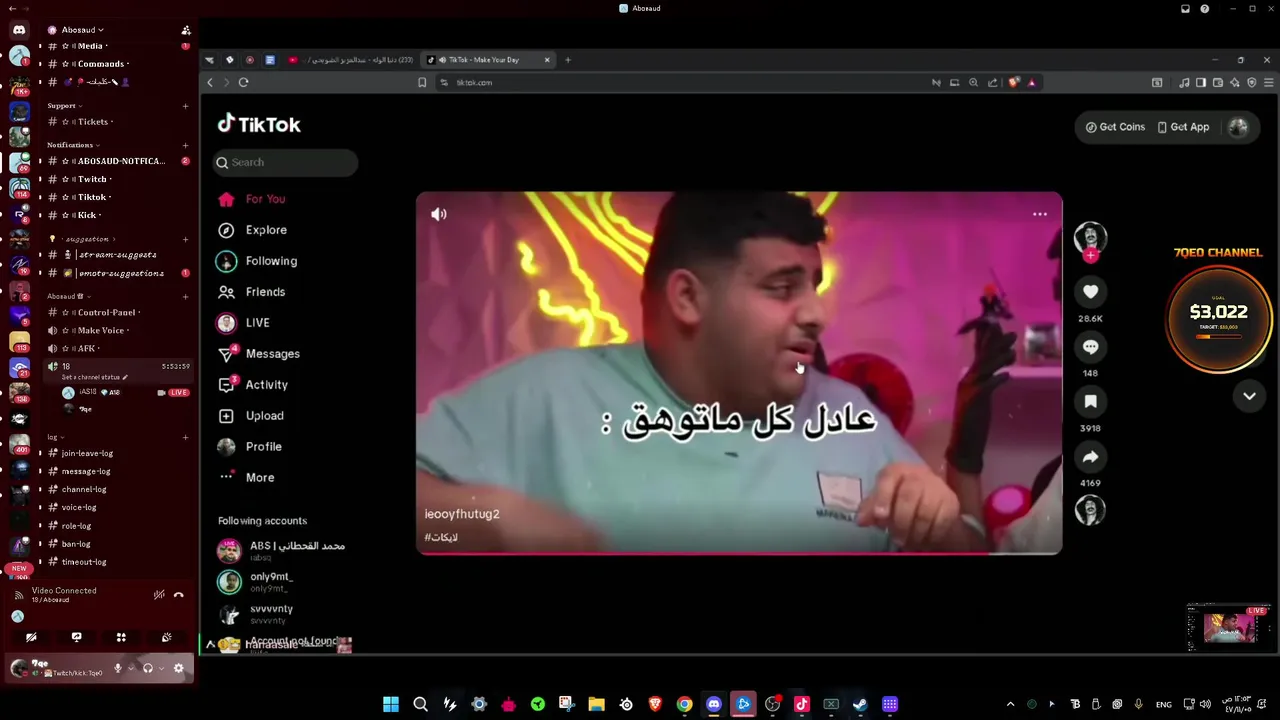The height and width of the screenshot is (720, 1280).
Task: Go to next video with down chevron
Action: (1249, 396)
